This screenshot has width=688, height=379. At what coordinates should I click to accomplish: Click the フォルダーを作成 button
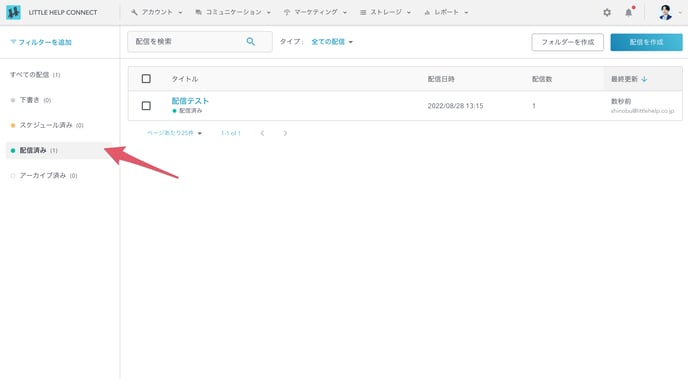click(x=567, y=42)
